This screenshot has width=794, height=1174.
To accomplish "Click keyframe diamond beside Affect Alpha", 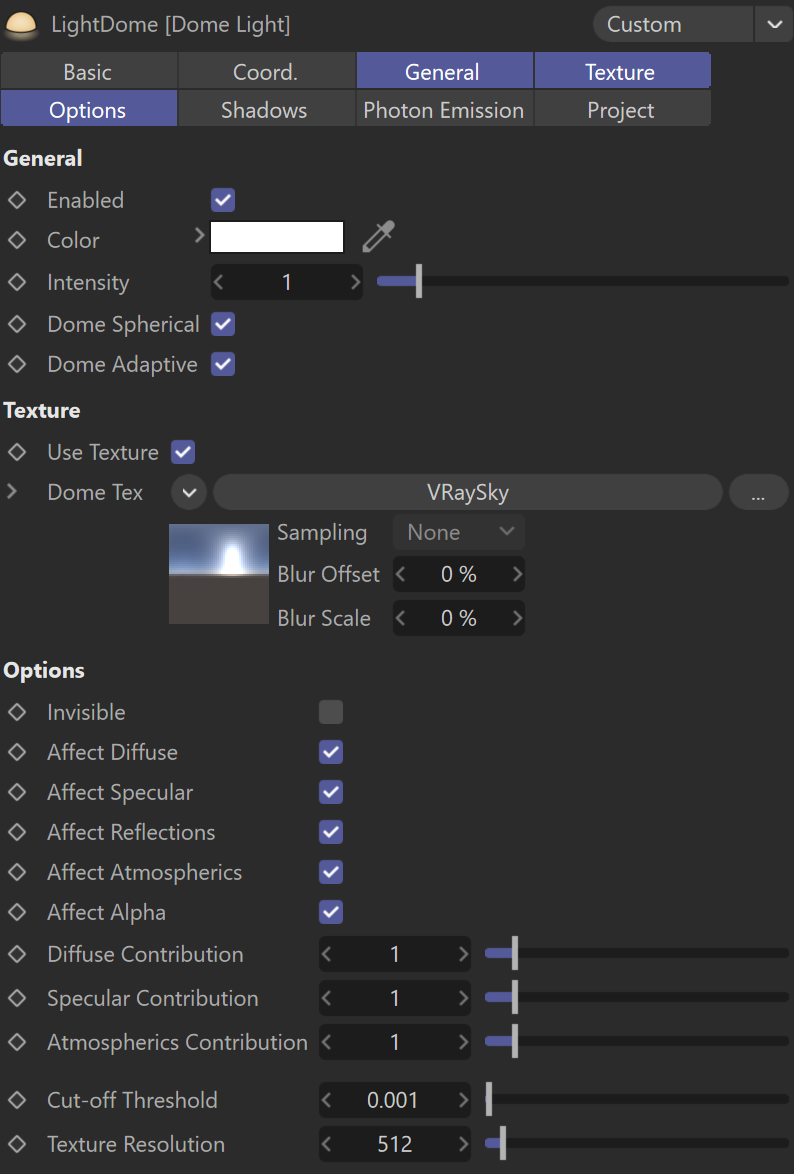I will [x=17, y=912].
